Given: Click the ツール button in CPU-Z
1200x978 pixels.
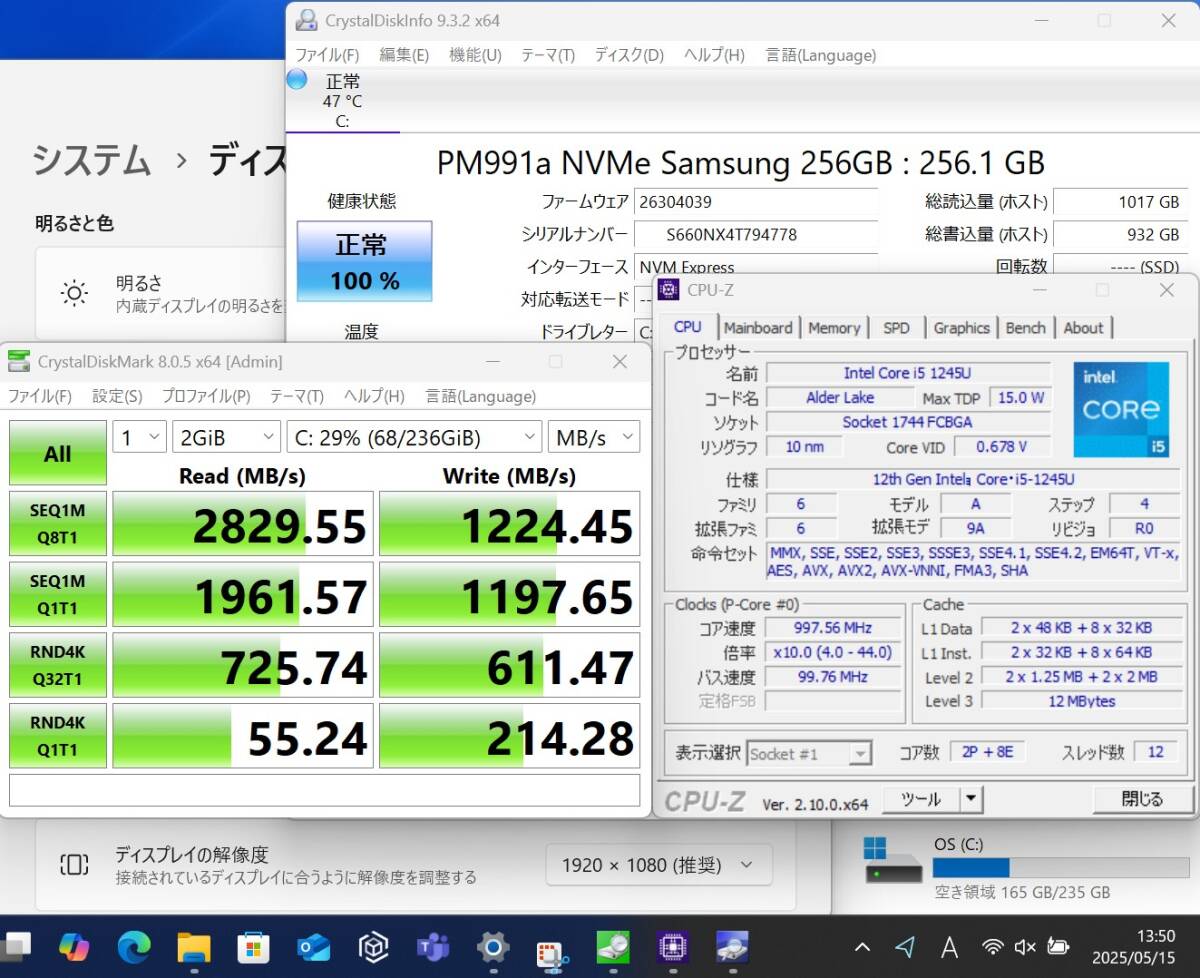Looking at the screenshot, I should coord(921,799).
